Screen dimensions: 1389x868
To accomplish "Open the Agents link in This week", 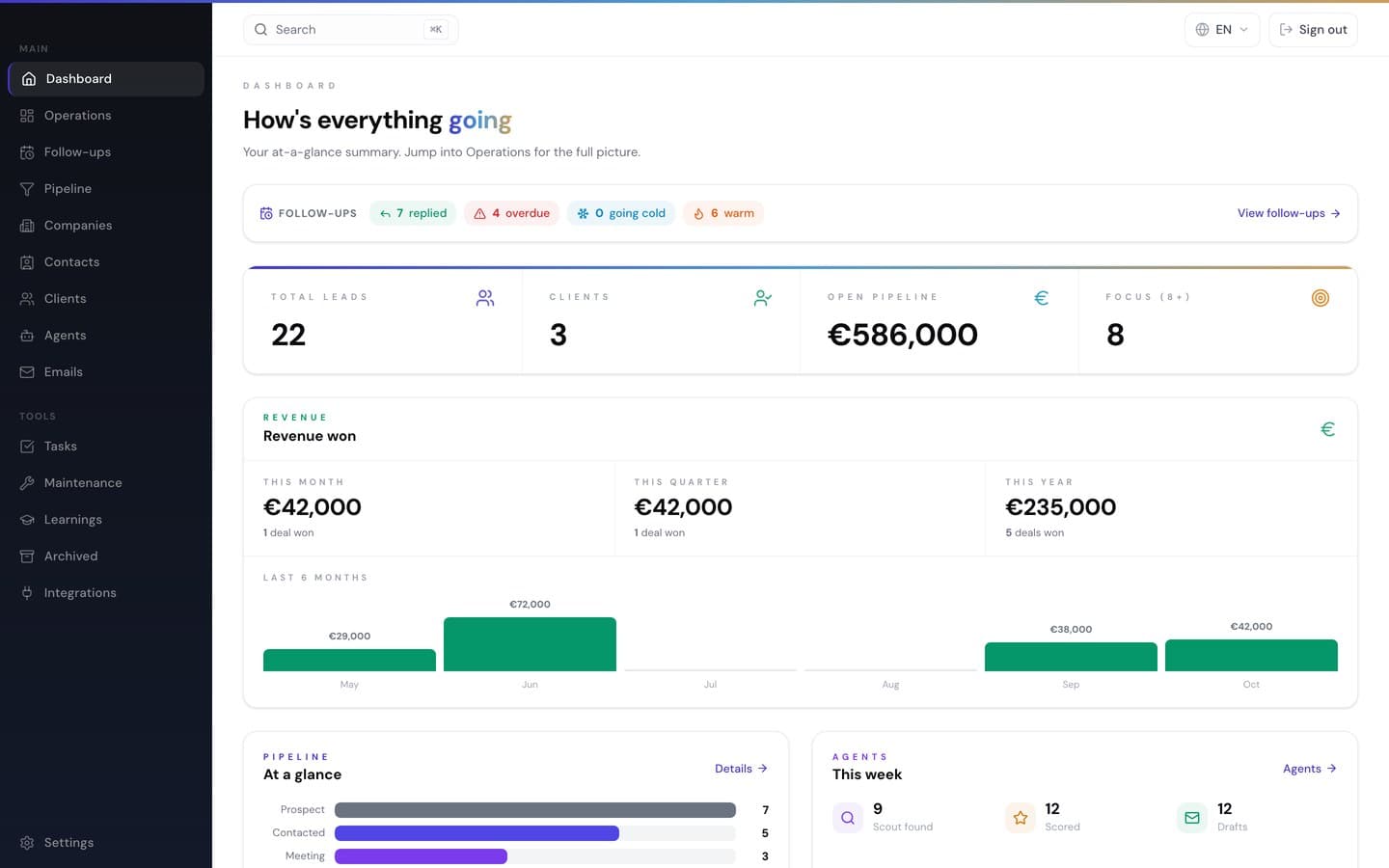I will pos(1310,769).
